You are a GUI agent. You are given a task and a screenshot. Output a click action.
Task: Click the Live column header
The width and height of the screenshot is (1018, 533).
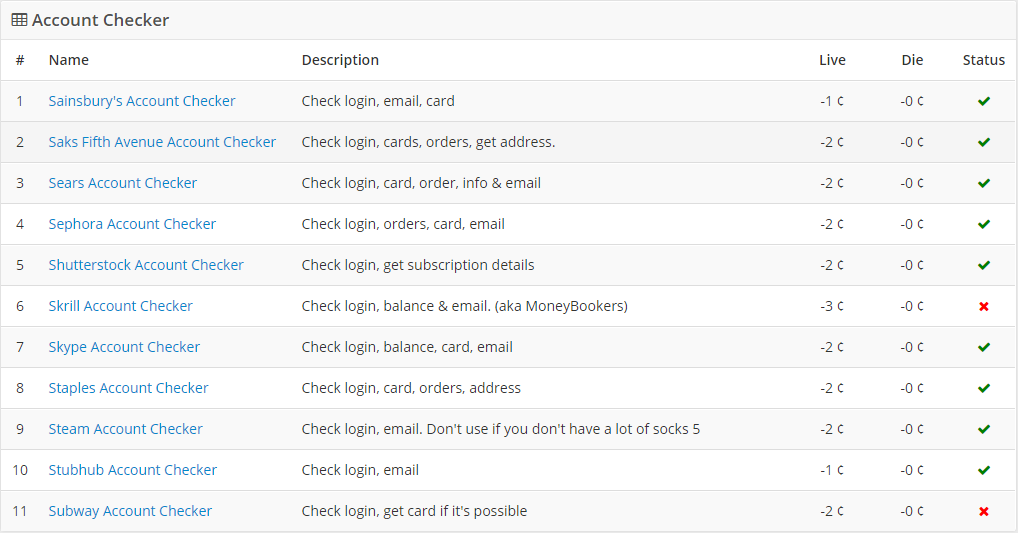832,60
